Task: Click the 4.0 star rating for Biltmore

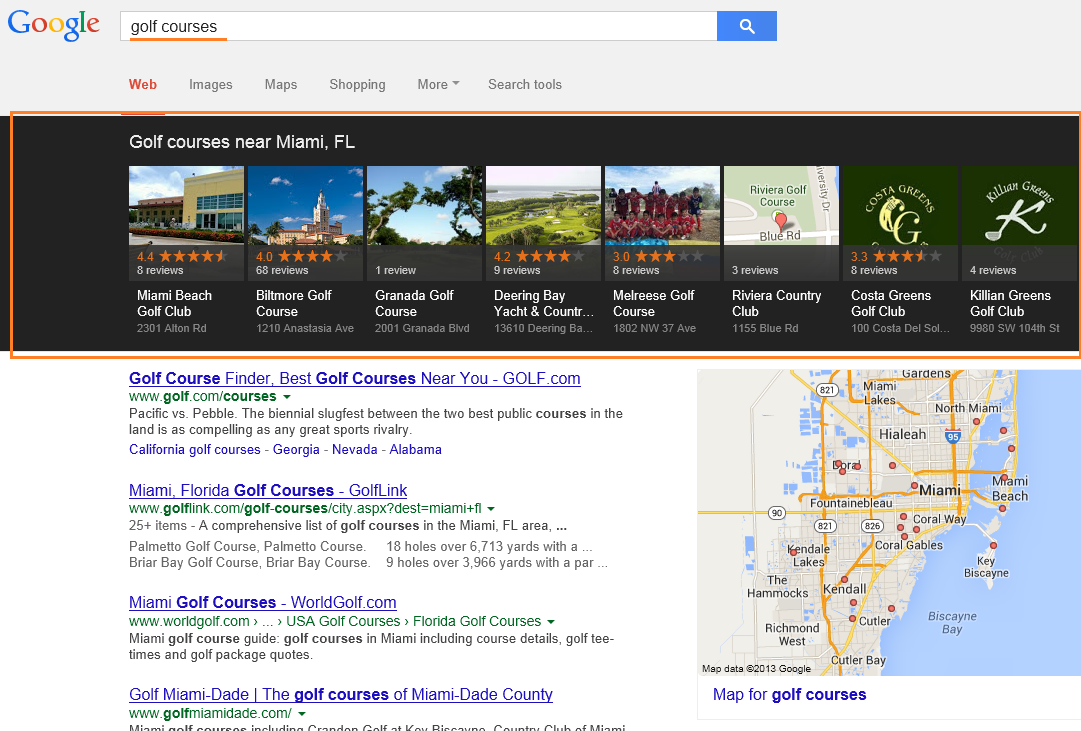Action: click(301, 257)
